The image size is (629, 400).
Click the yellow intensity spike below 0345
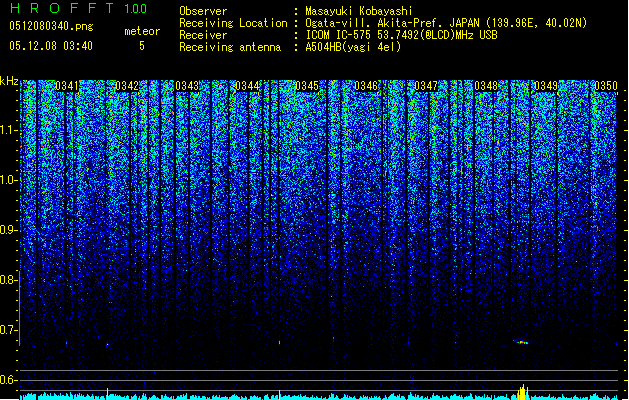coord(280,394)
